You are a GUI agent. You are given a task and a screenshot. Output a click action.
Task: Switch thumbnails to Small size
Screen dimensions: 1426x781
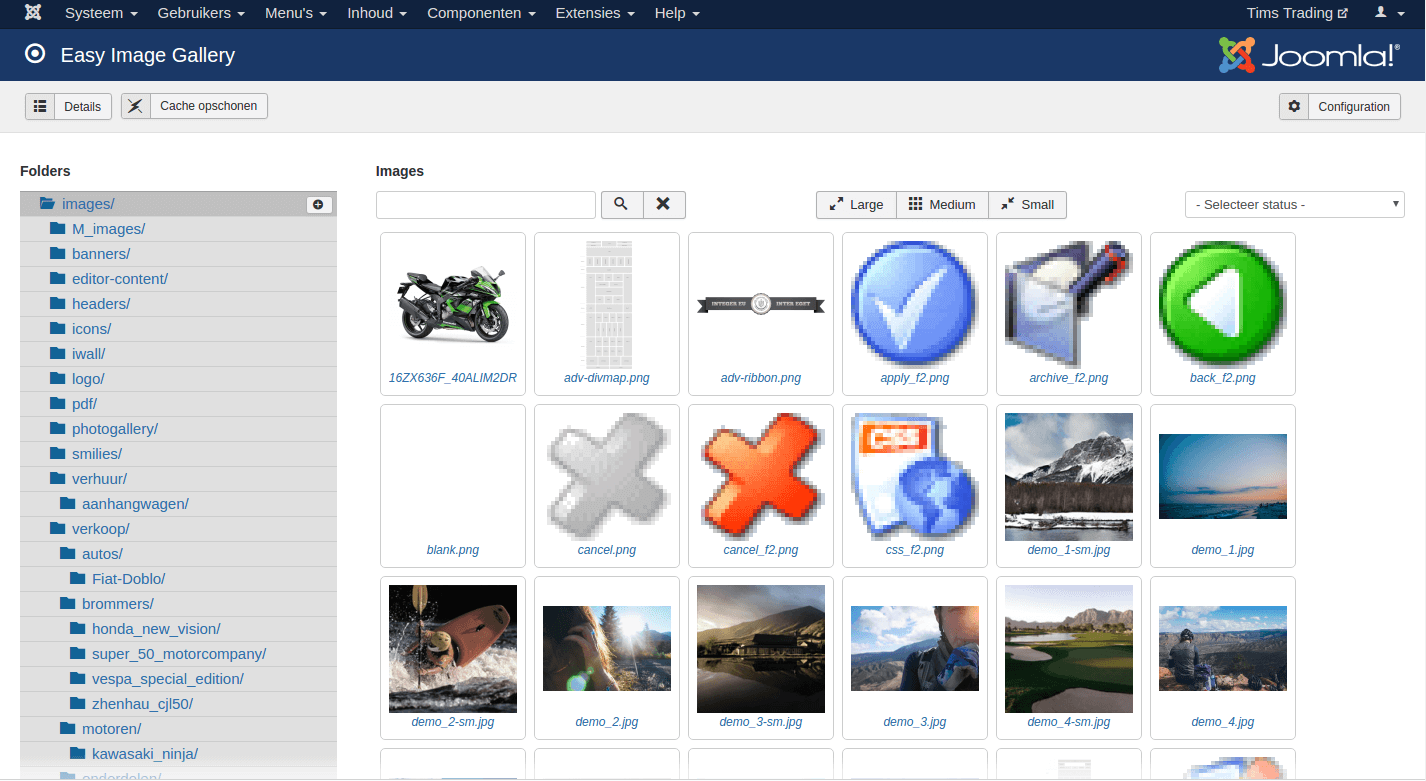[1028, 204]
